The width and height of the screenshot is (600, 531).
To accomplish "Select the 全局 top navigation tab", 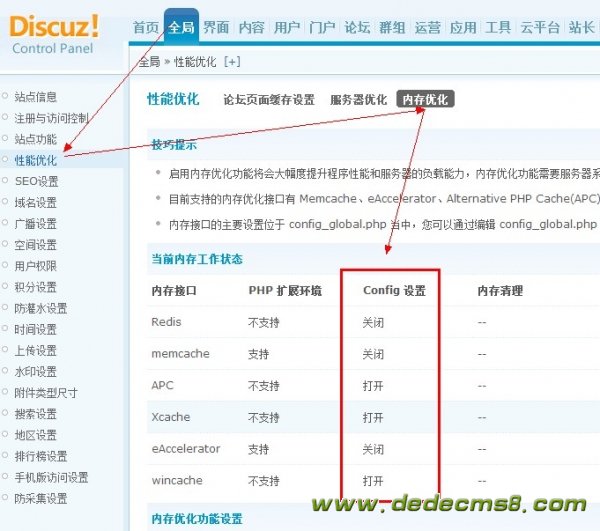I will point(181,28).
